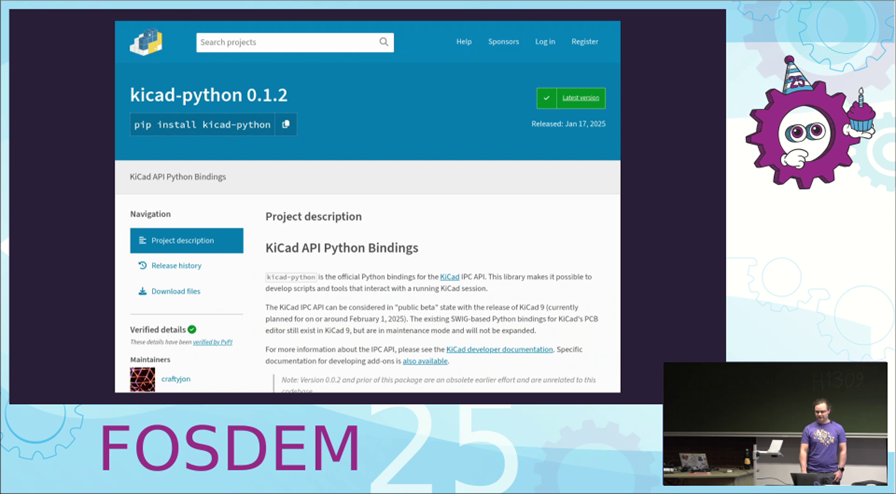Click the Project description list icon

(142, 241)
